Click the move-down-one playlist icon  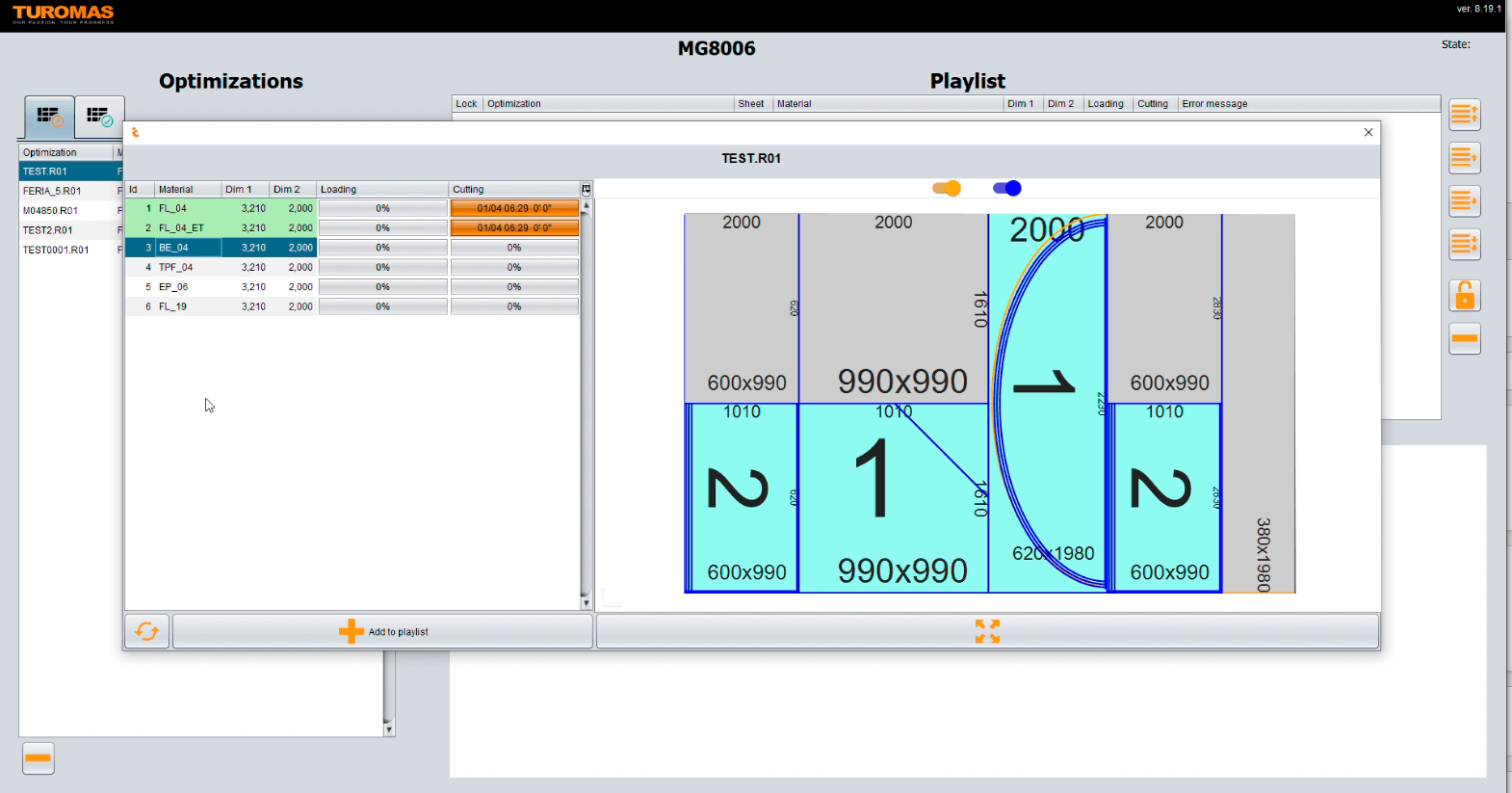(x=1464, y=201)
